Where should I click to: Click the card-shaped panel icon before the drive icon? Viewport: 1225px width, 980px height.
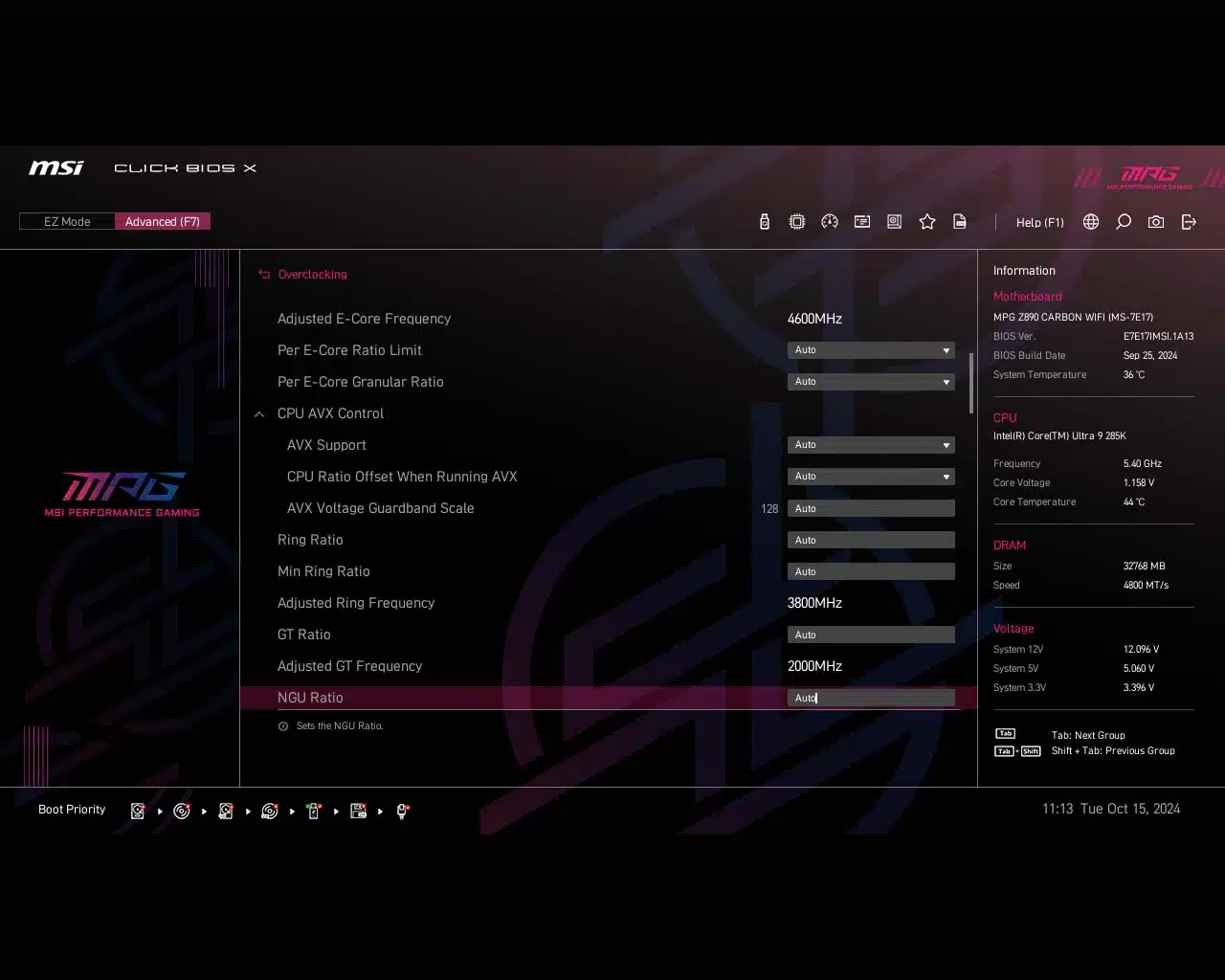pos(862,222)
